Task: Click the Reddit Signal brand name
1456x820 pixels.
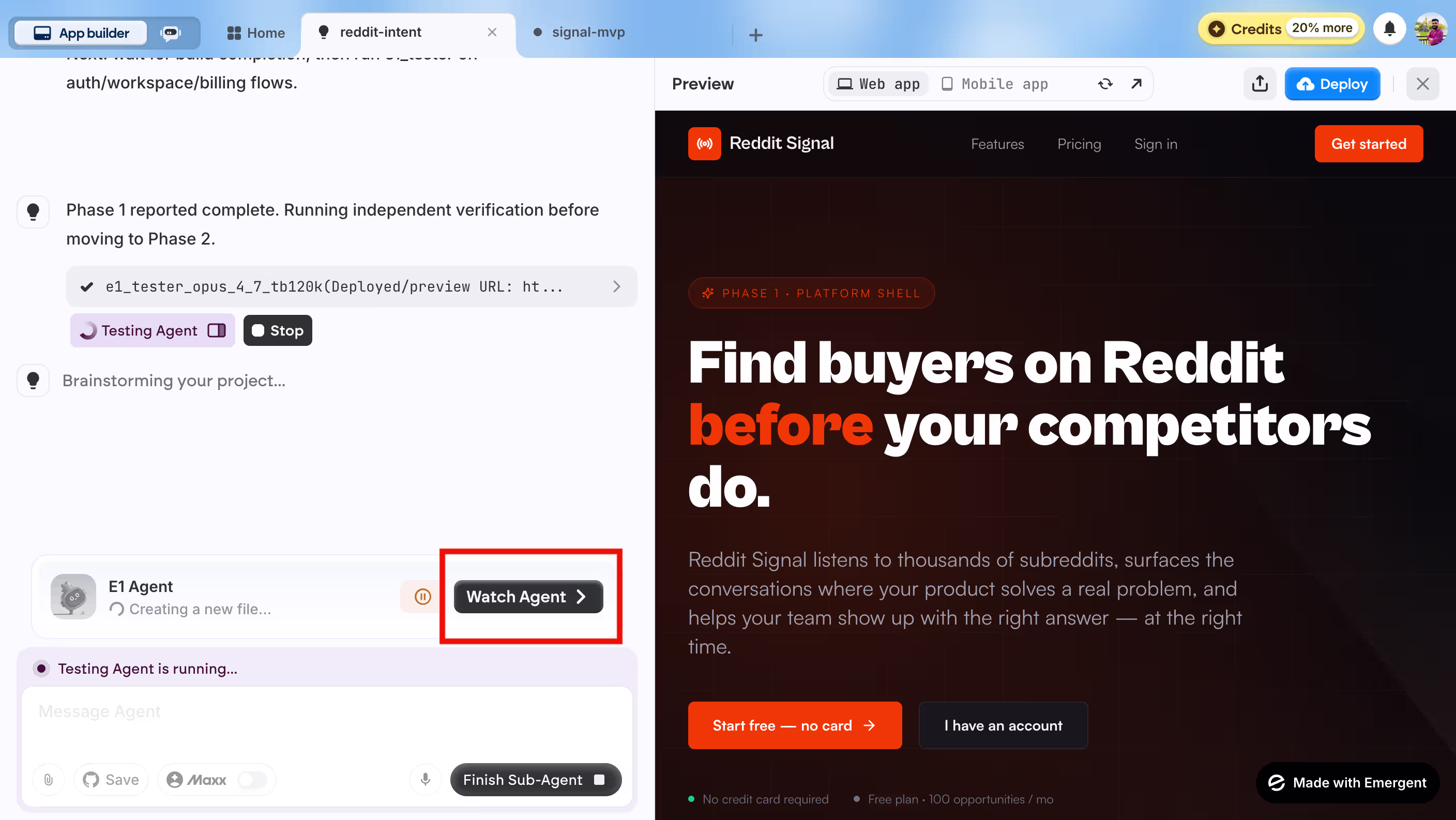Action: 781,144
